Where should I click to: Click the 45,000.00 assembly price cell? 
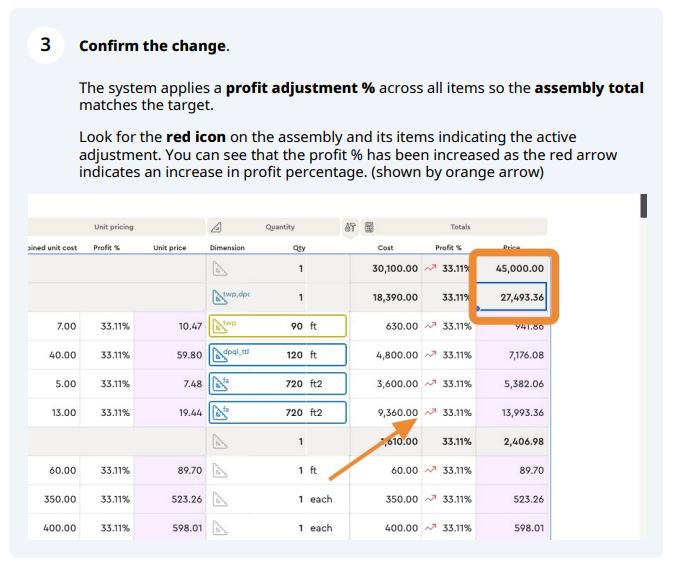click(x=512, y=269)
